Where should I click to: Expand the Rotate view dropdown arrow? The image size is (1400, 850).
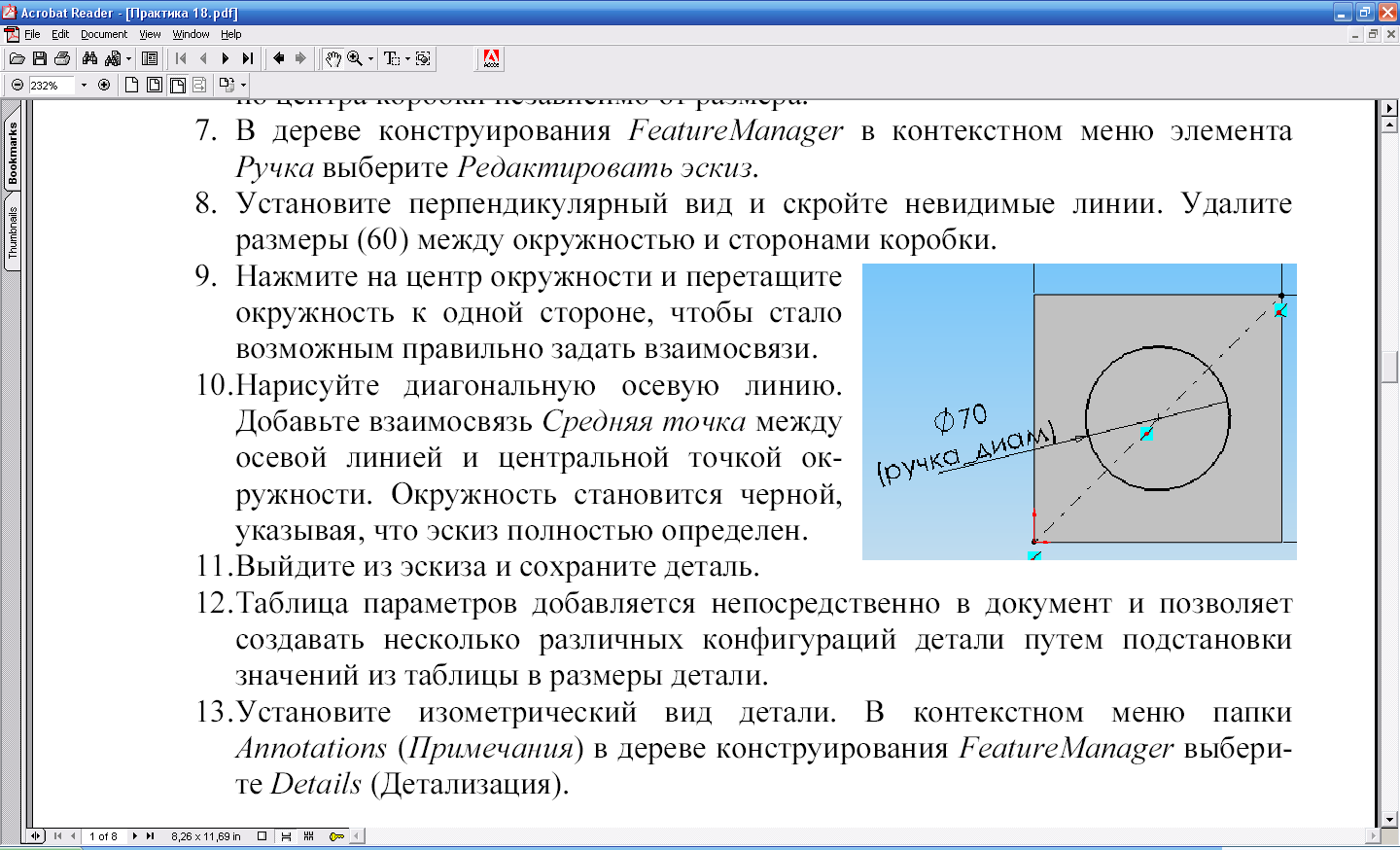pos(243,86)
